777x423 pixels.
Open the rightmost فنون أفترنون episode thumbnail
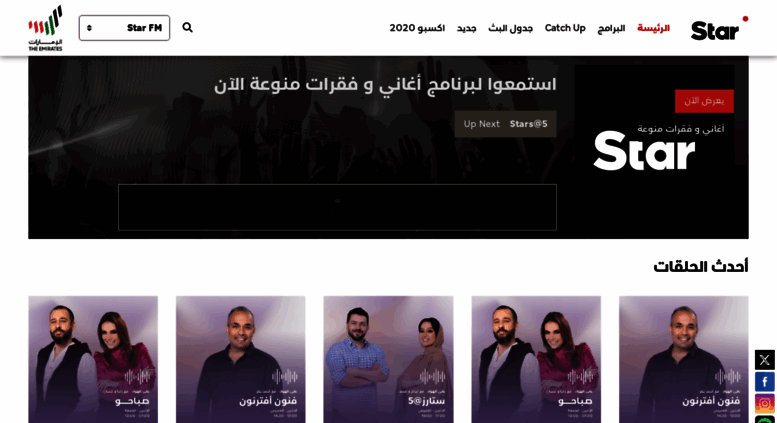684,360
